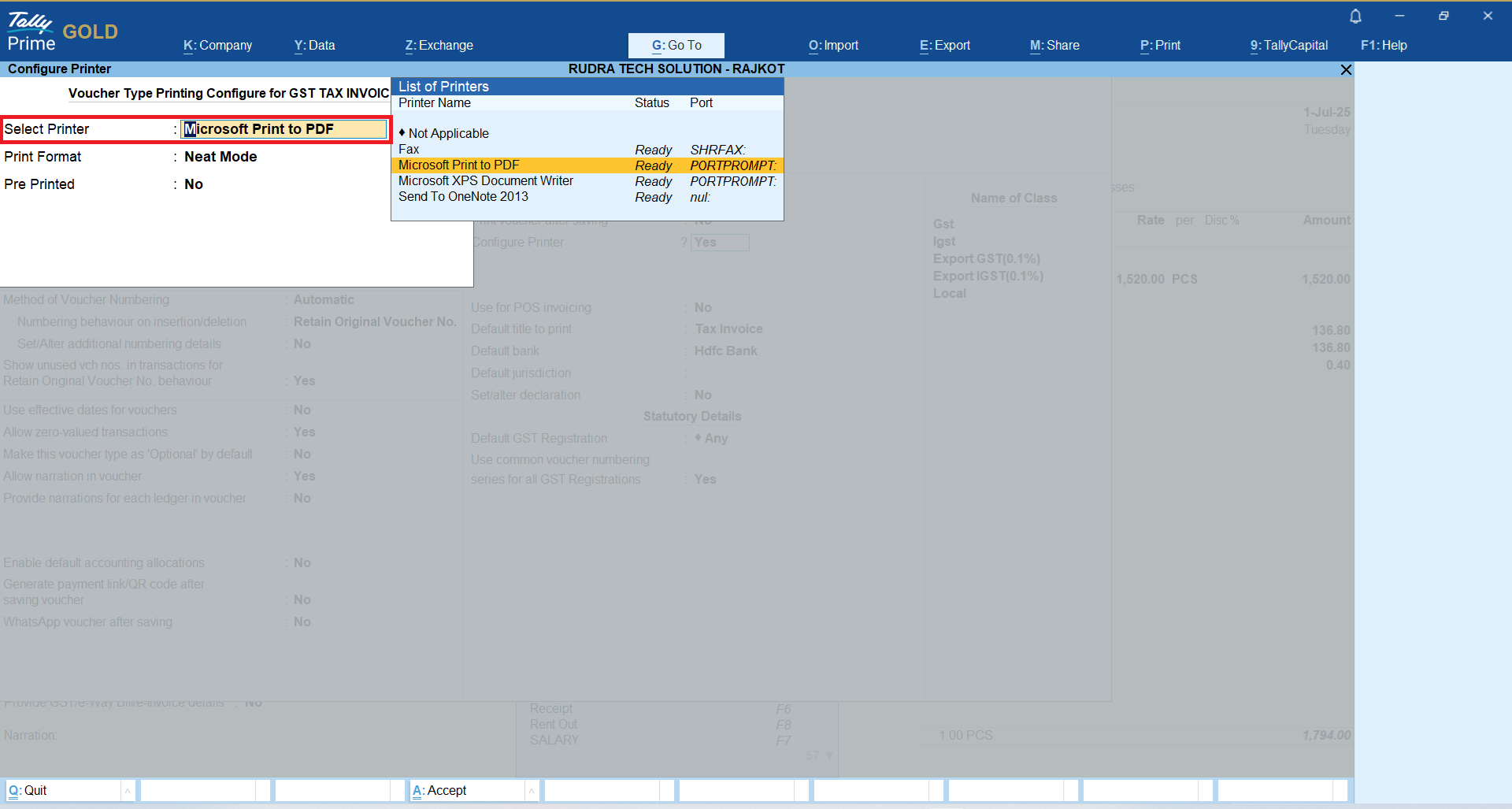Pick Fax from the List of Printers
This screenshot has width=1512, height=809.
409,150
